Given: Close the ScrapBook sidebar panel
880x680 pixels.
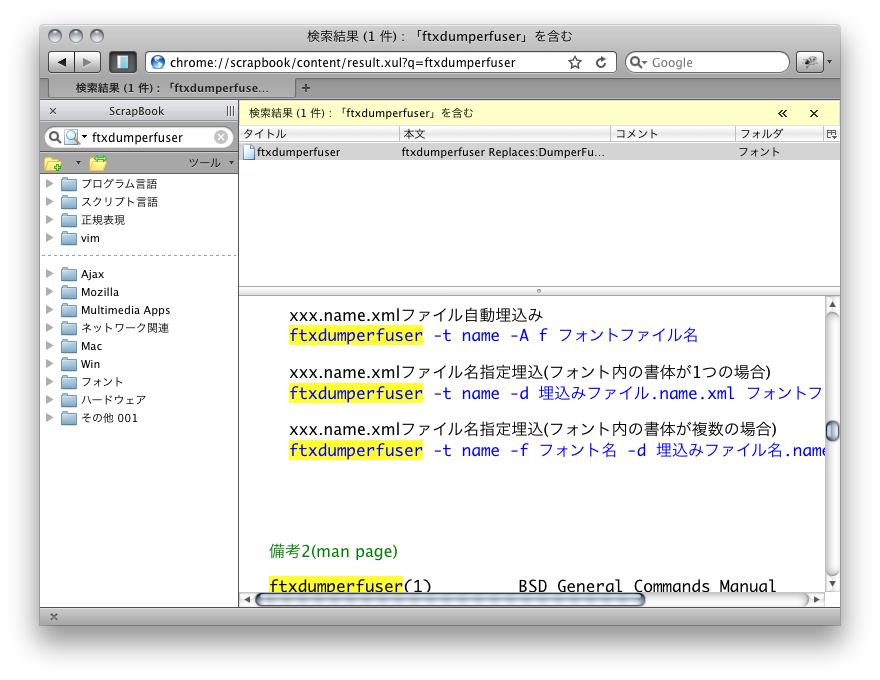Looking at the screenshot, I should (53, 111).
